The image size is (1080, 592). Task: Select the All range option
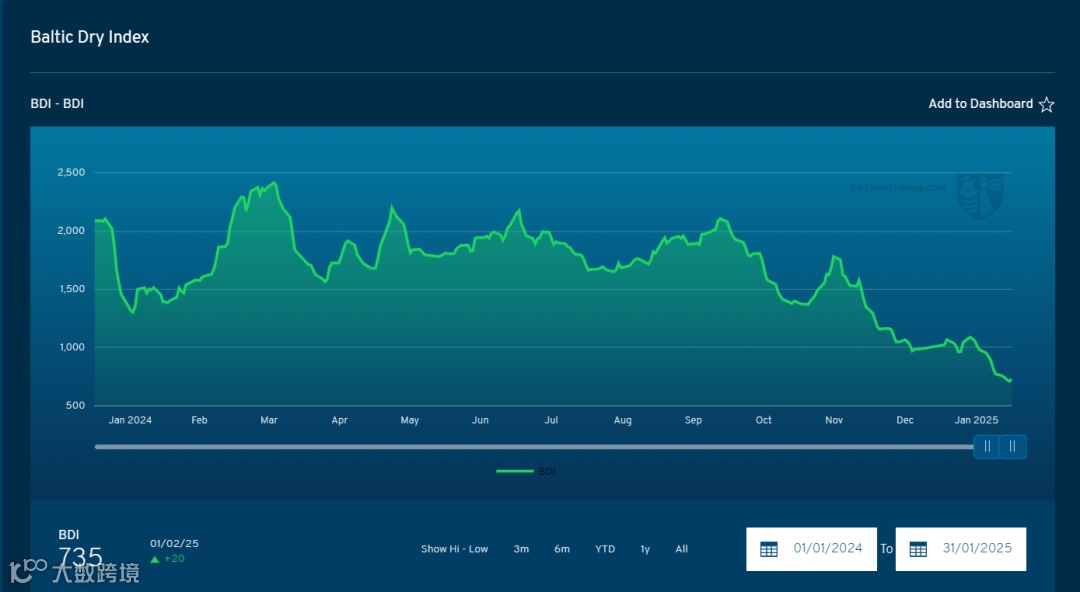point(681,549)
